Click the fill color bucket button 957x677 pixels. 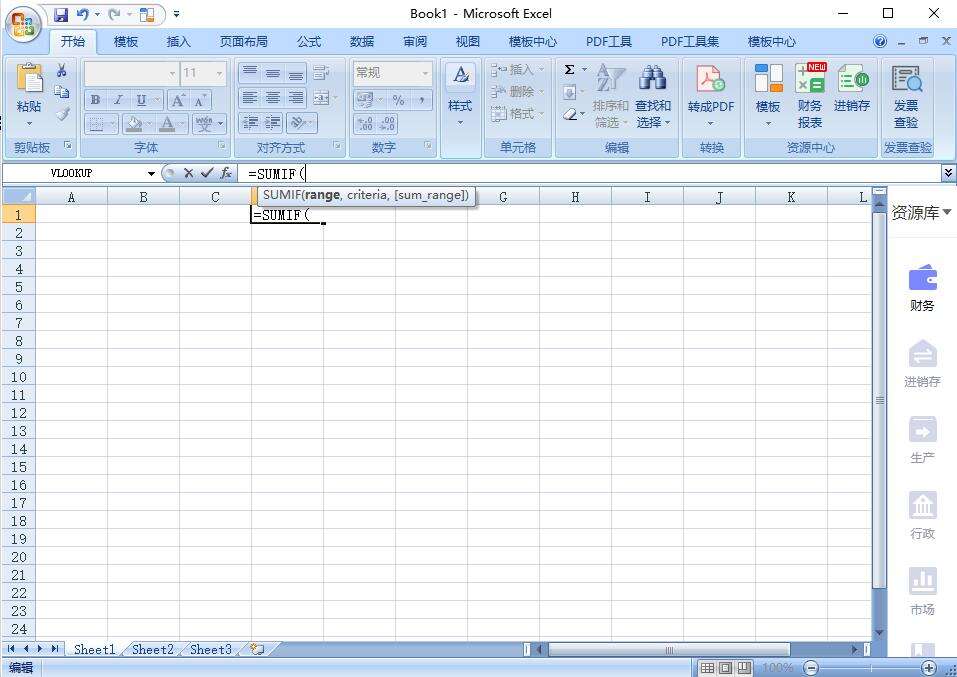[133, 124]
